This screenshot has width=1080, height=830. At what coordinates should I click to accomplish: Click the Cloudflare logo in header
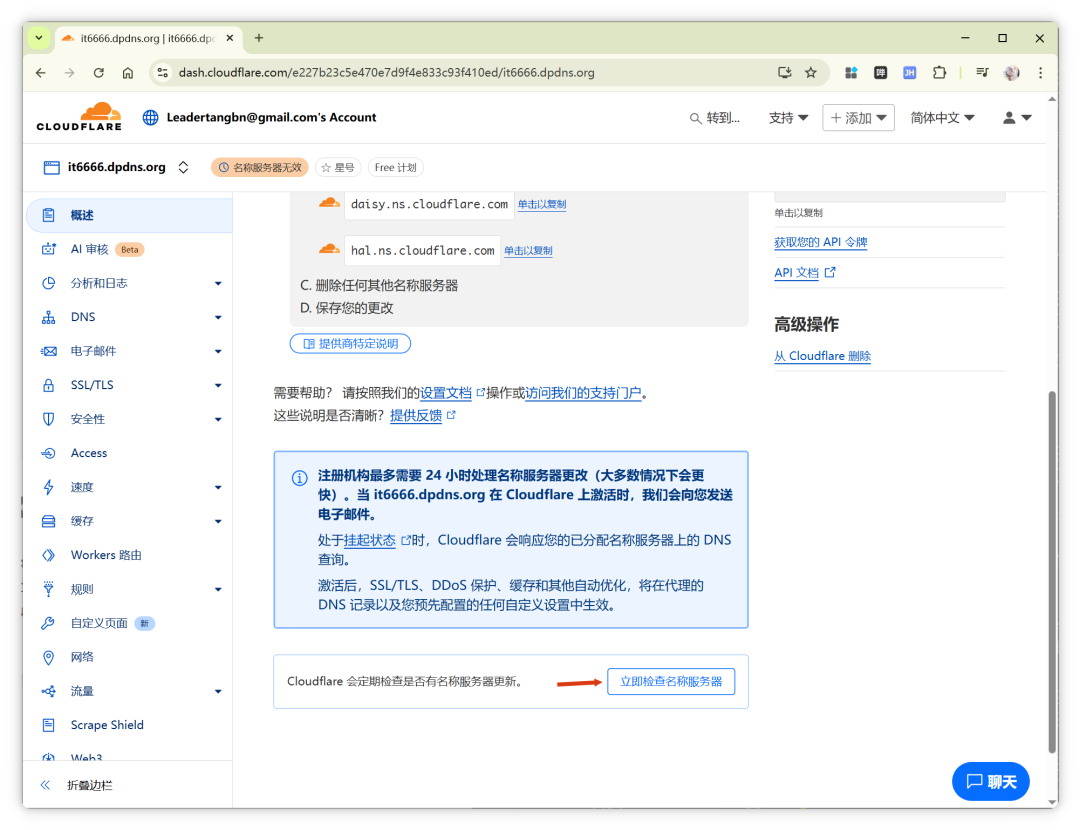point(79,116)
